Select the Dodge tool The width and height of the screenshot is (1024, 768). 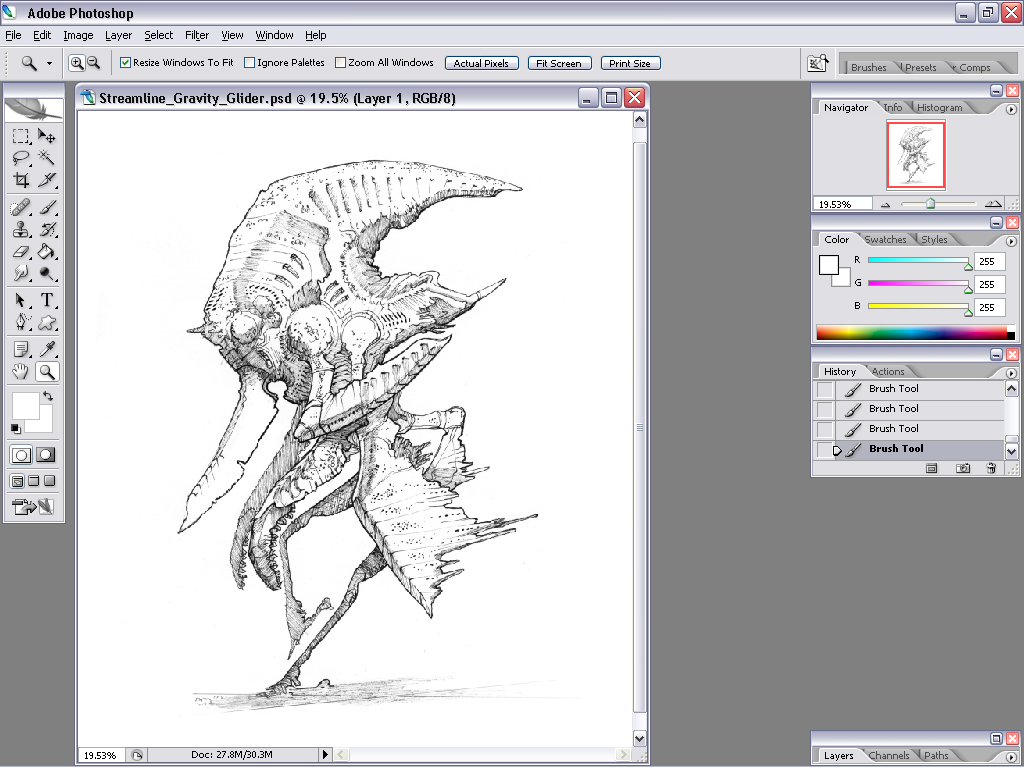tap(46, 273)
